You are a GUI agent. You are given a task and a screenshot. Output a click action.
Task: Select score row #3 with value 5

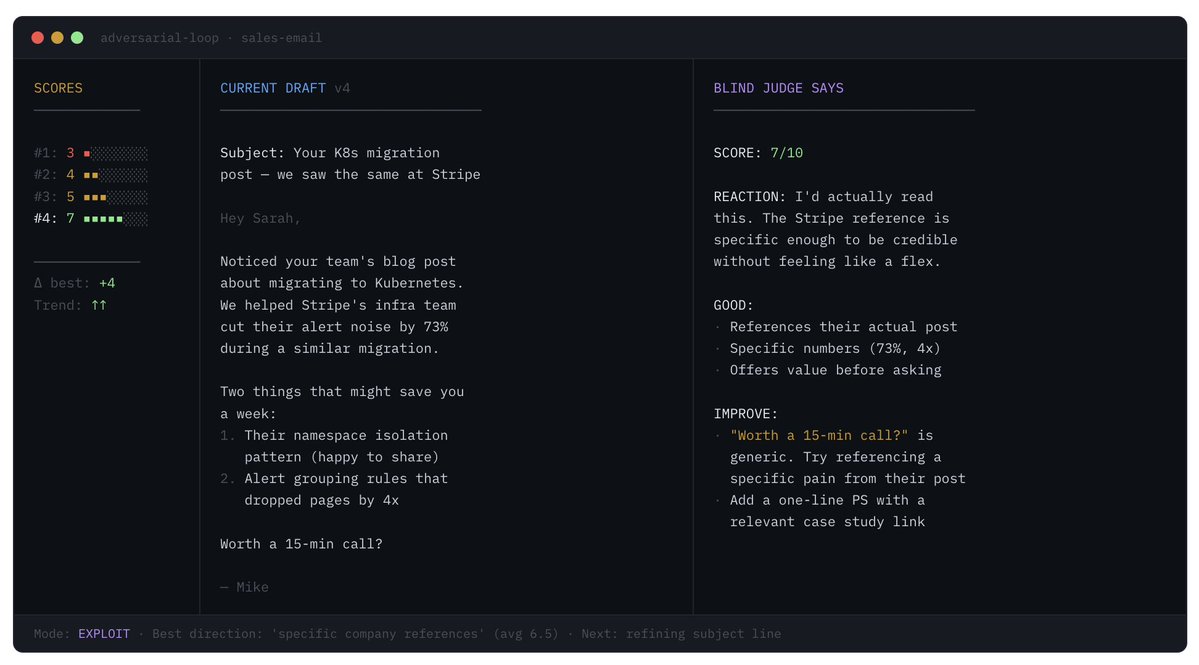click(90, 197)
